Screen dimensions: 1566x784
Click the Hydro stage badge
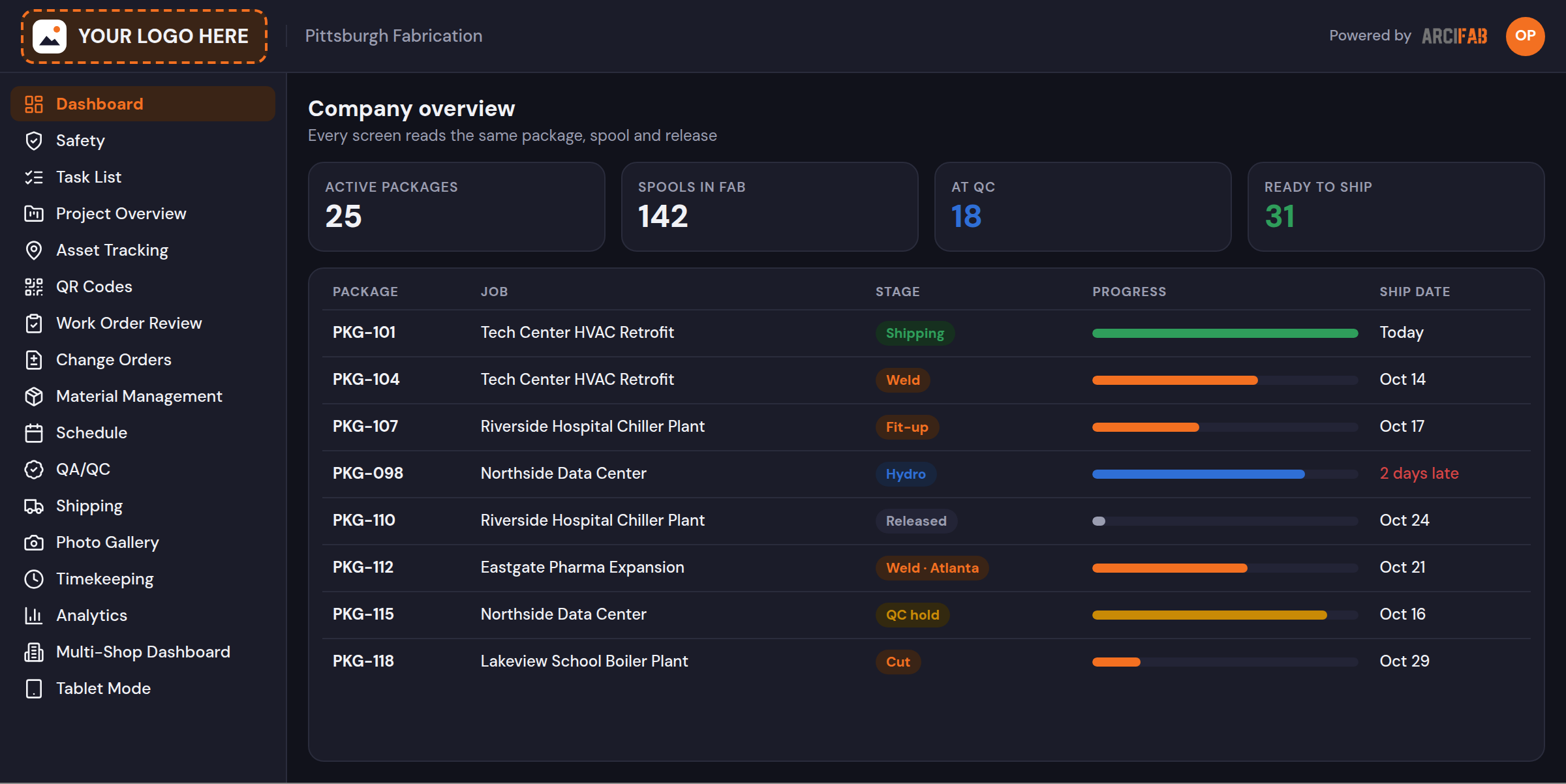click(x=906, y=474)
